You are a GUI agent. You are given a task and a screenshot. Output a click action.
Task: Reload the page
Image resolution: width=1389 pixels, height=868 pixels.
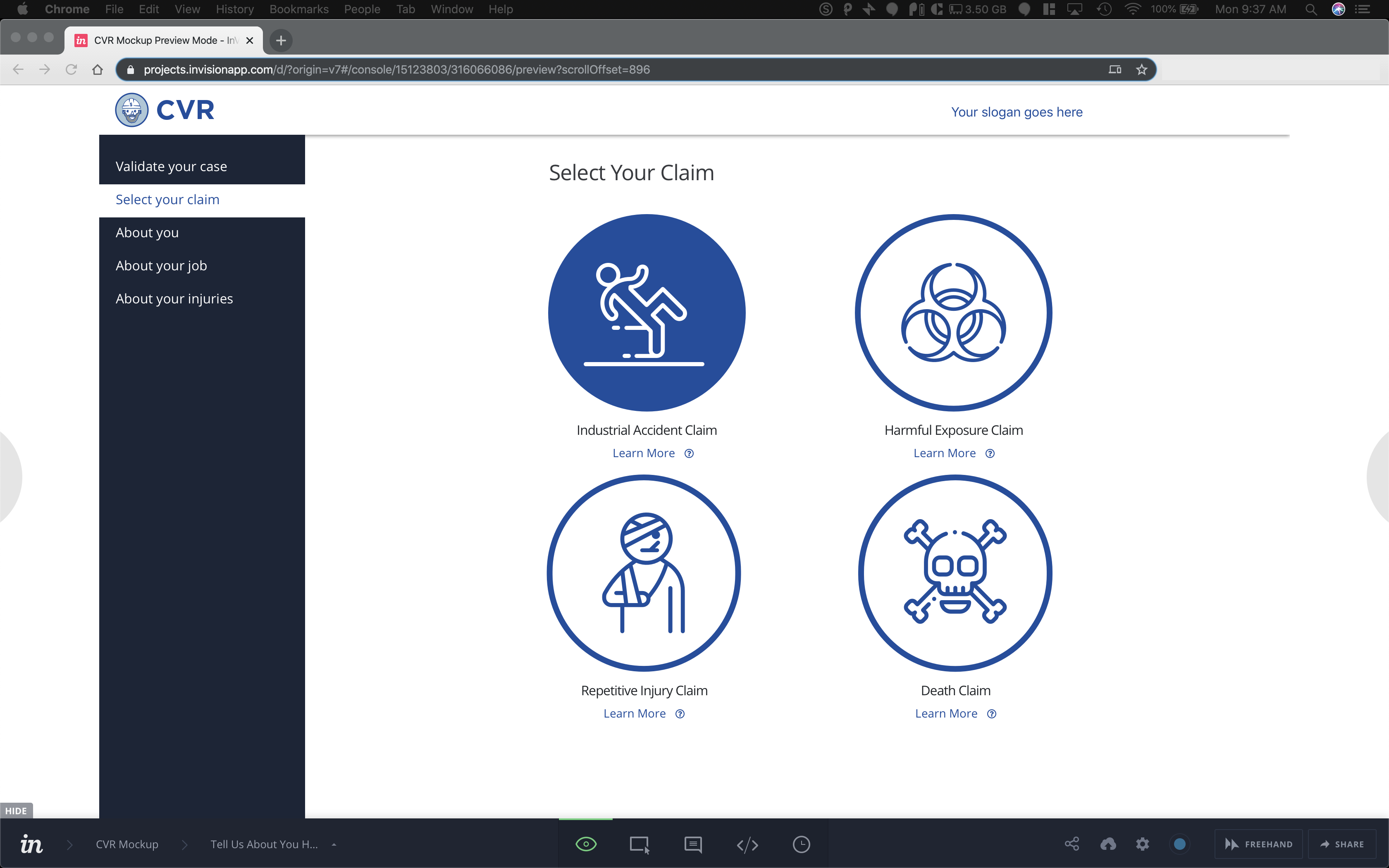tap(71, 69)
